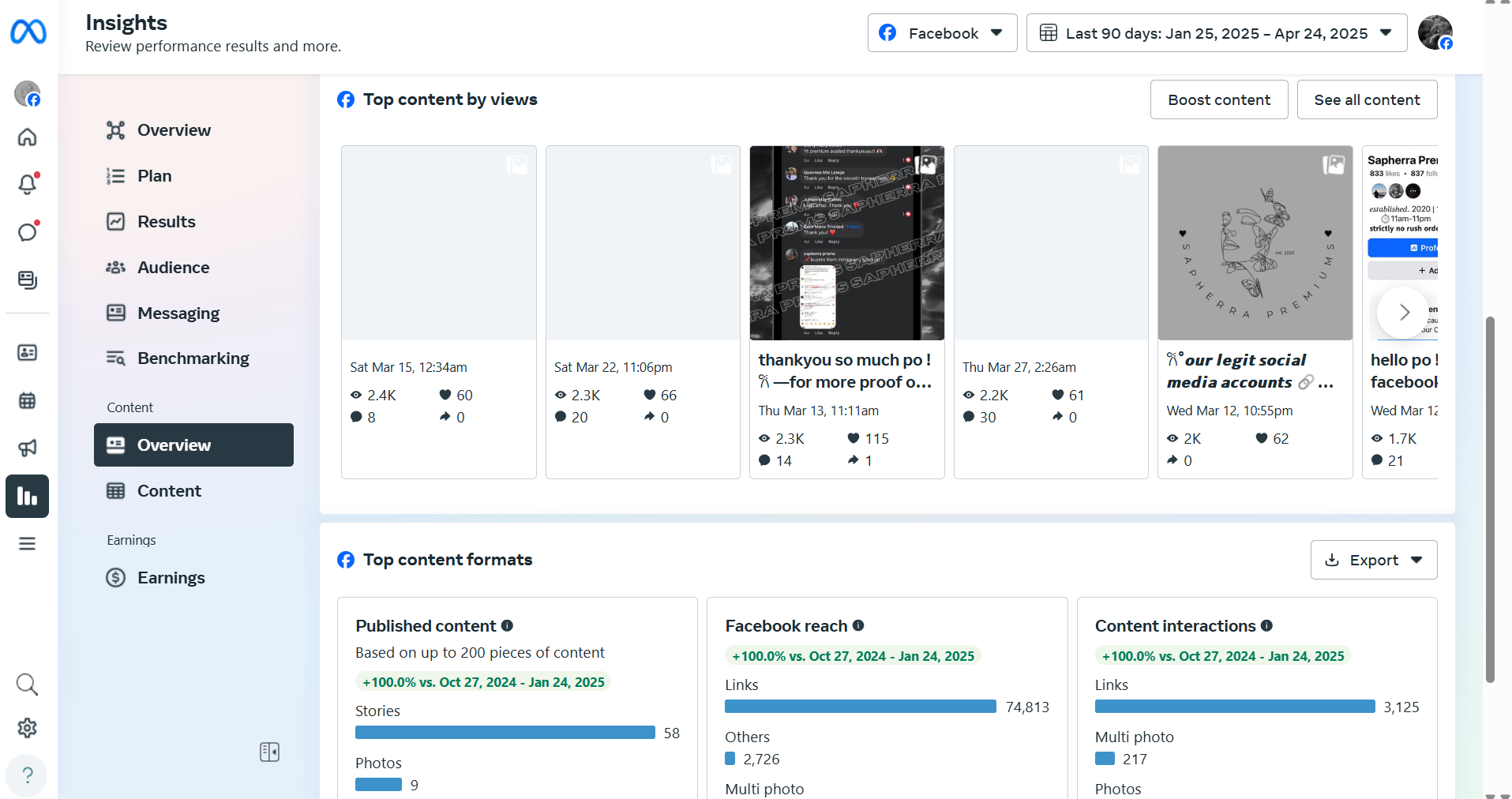
Task: Expand the Export dropdown
Action: click(1374, 560)
